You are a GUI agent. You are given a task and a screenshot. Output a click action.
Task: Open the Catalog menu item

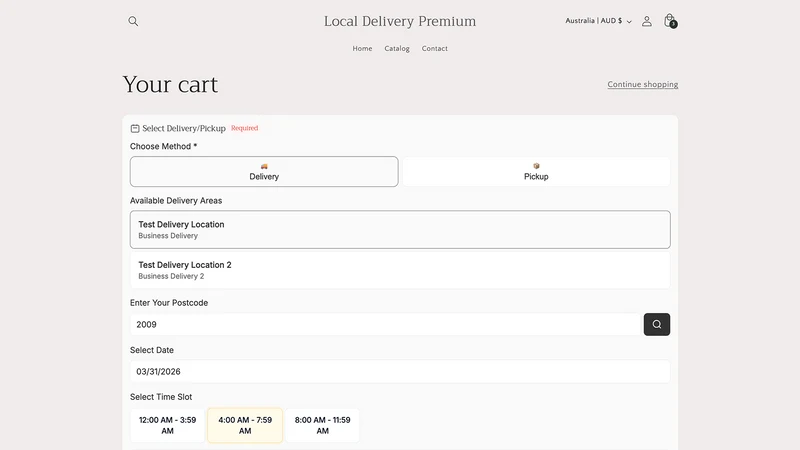click(397, 48)
